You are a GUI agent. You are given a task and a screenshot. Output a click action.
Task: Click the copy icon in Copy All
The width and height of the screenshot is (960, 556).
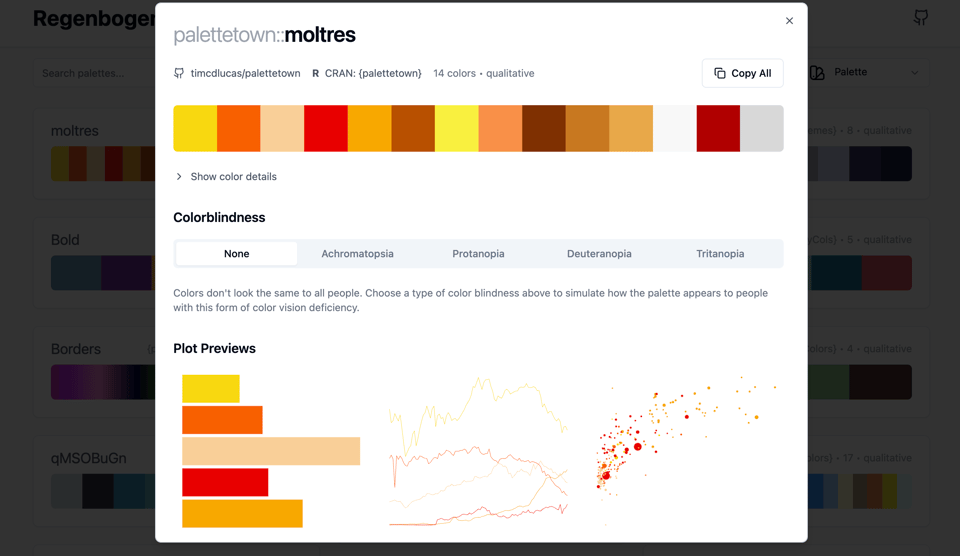pos(720,73)
